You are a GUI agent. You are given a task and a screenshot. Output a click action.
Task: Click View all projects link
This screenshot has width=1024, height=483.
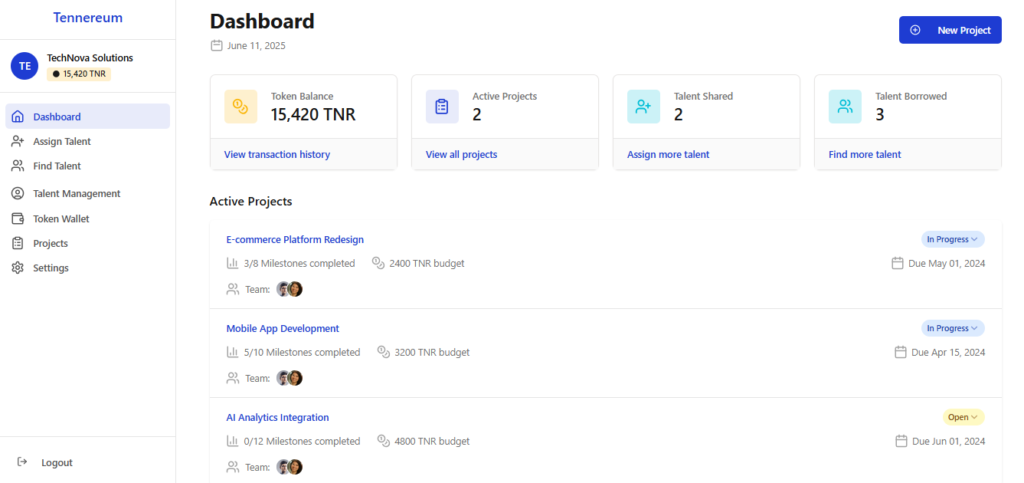461,155
